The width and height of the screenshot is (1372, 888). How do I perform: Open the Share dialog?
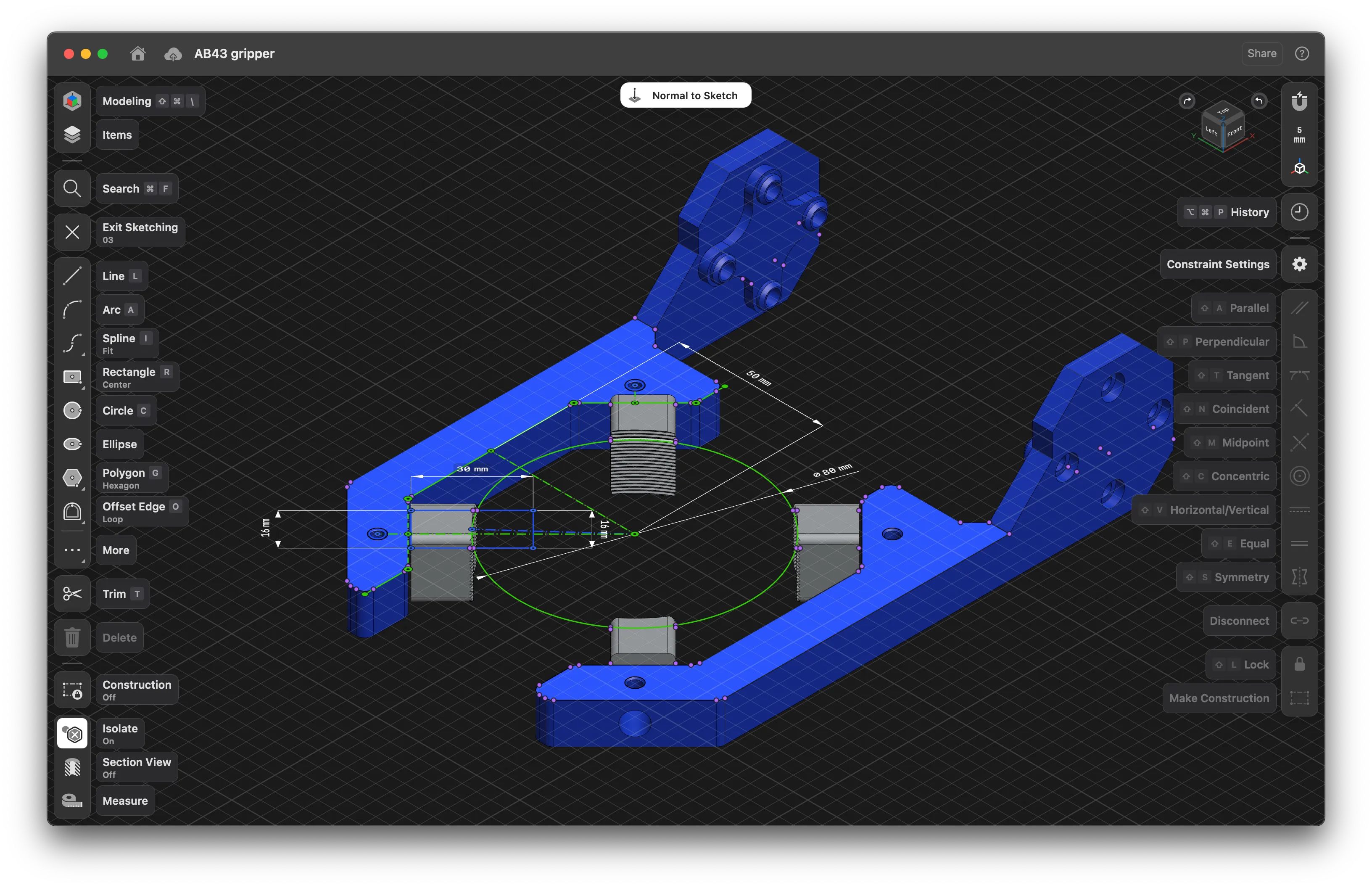(1261, 53)
